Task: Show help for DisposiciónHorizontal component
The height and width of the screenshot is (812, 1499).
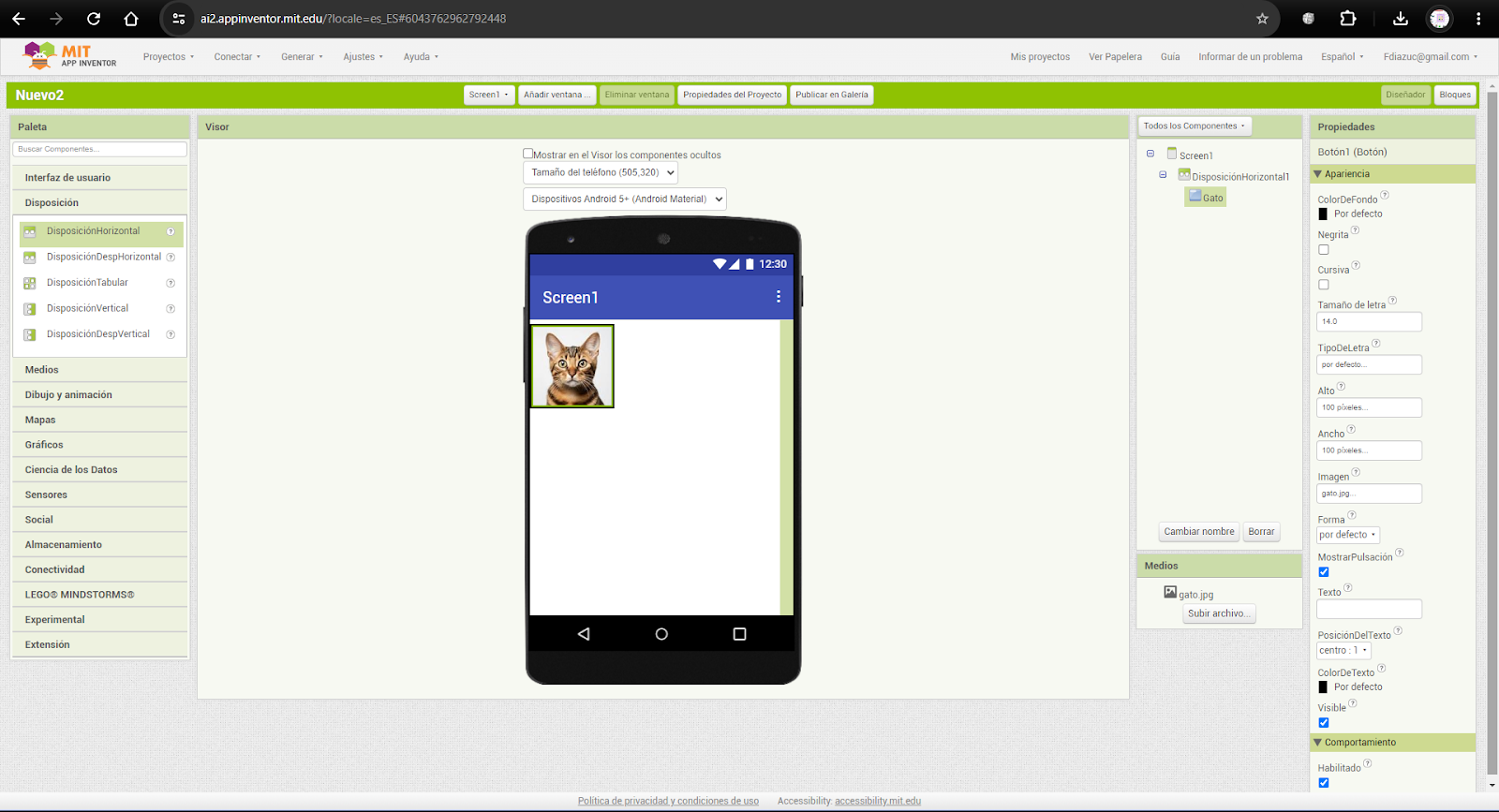Action: (x=171, y=231)
